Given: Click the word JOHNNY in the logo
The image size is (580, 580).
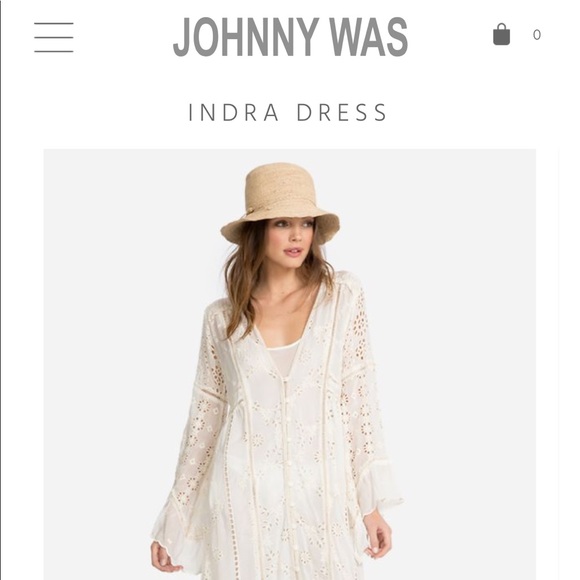Looking at the screenshot, I should (246, 36).
